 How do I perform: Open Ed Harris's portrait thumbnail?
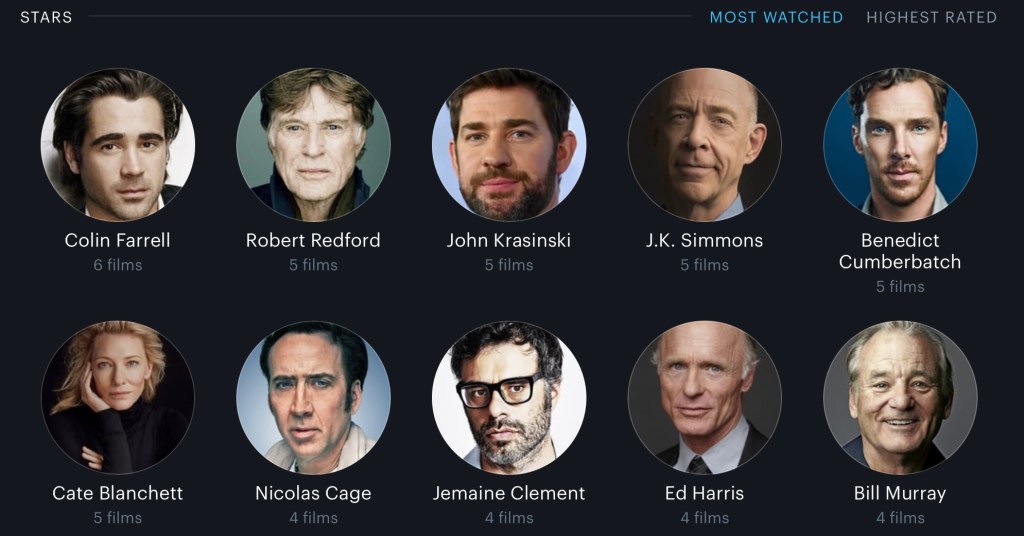(x=705, y=398)
